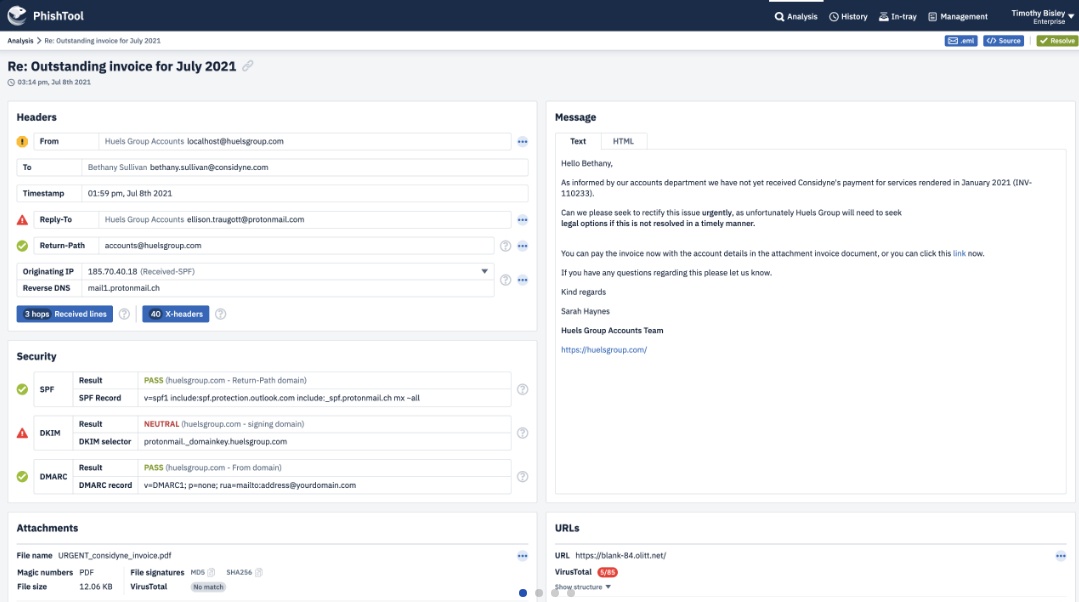Screen dimensions: 1079x602
Task: Click the From address localhost@huelsgroup.com
Action: click(235, 141)
